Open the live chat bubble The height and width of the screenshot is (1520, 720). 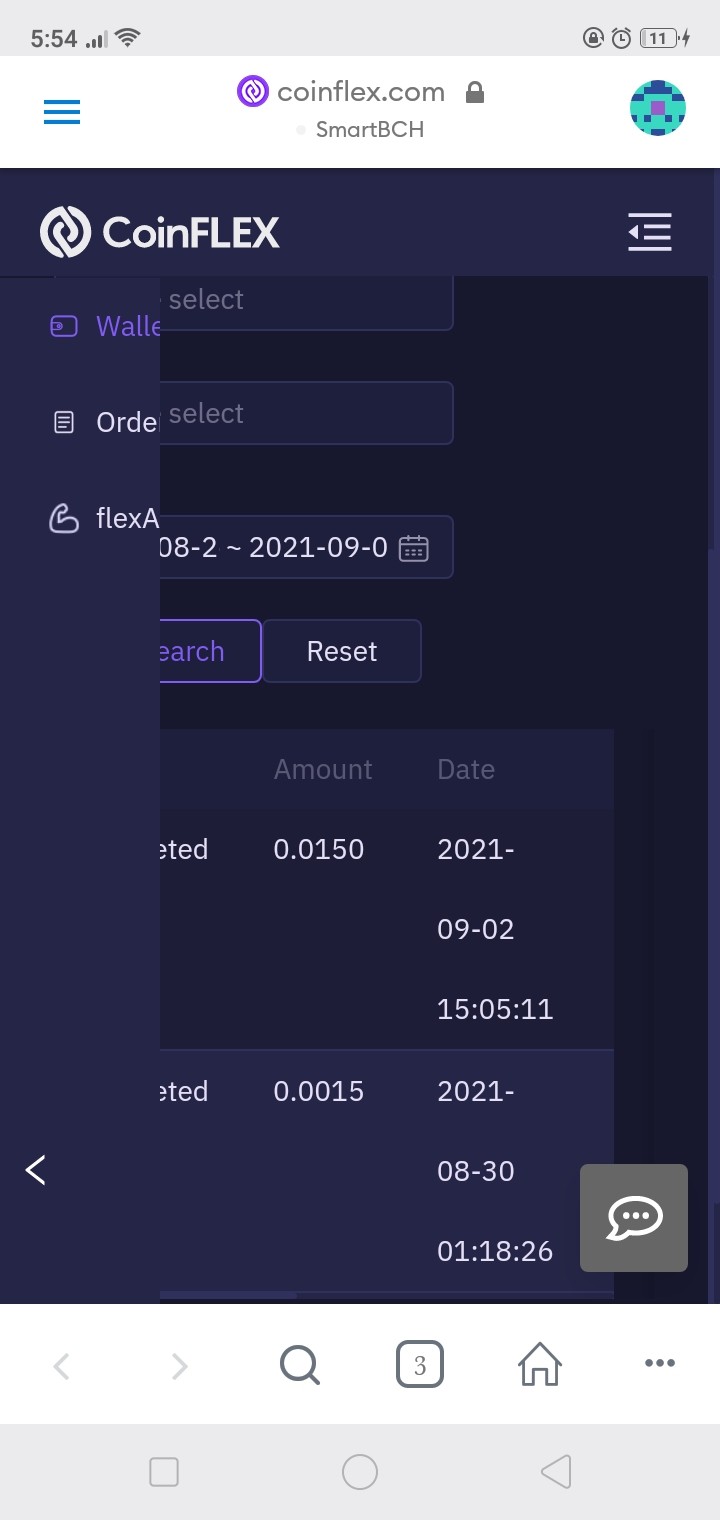[634, 1218]
